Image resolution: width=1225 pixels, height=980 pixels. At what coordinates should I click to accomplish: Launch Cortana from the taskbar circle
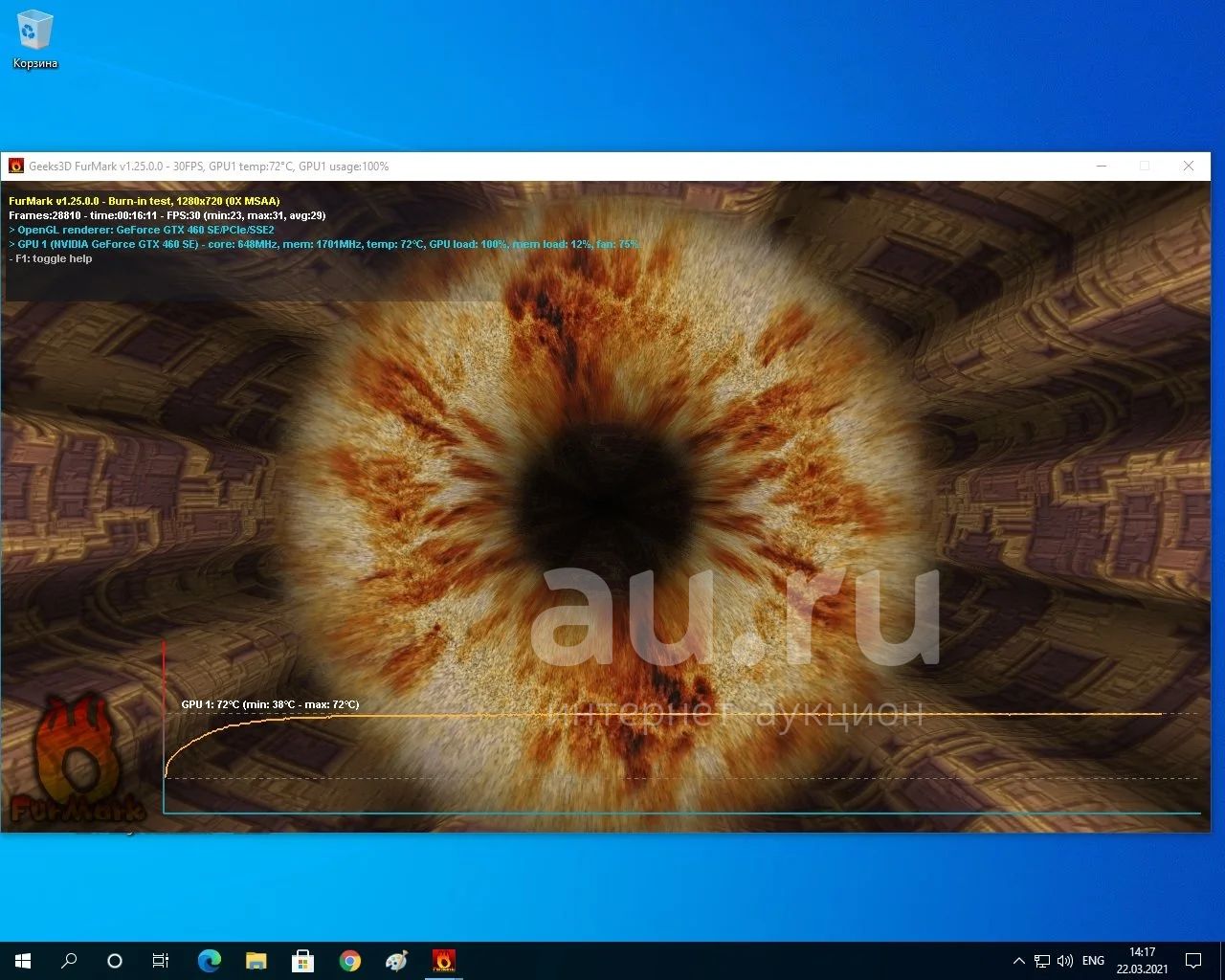tap(115, 960)
